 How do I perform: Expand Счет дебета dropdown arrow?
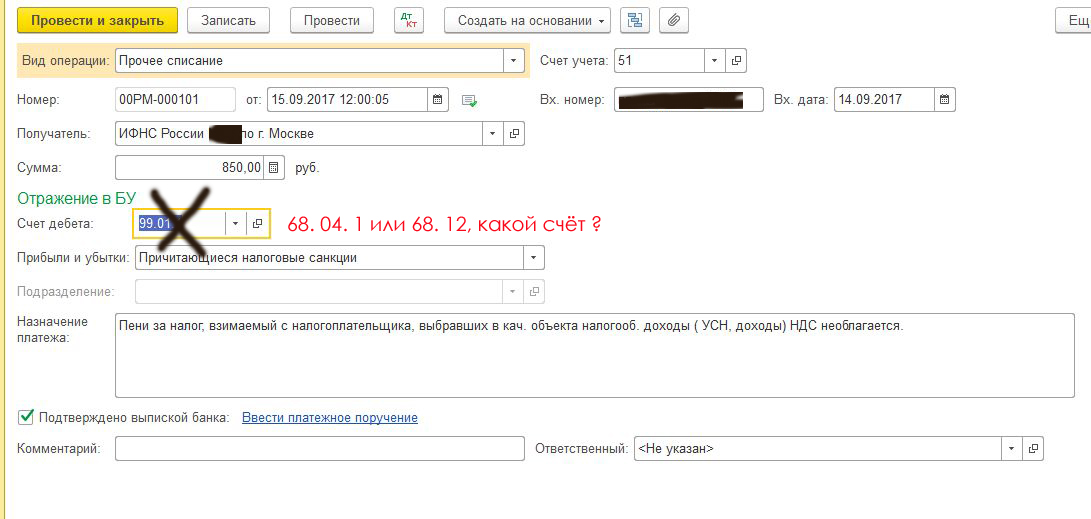click(x=235, y=223)
